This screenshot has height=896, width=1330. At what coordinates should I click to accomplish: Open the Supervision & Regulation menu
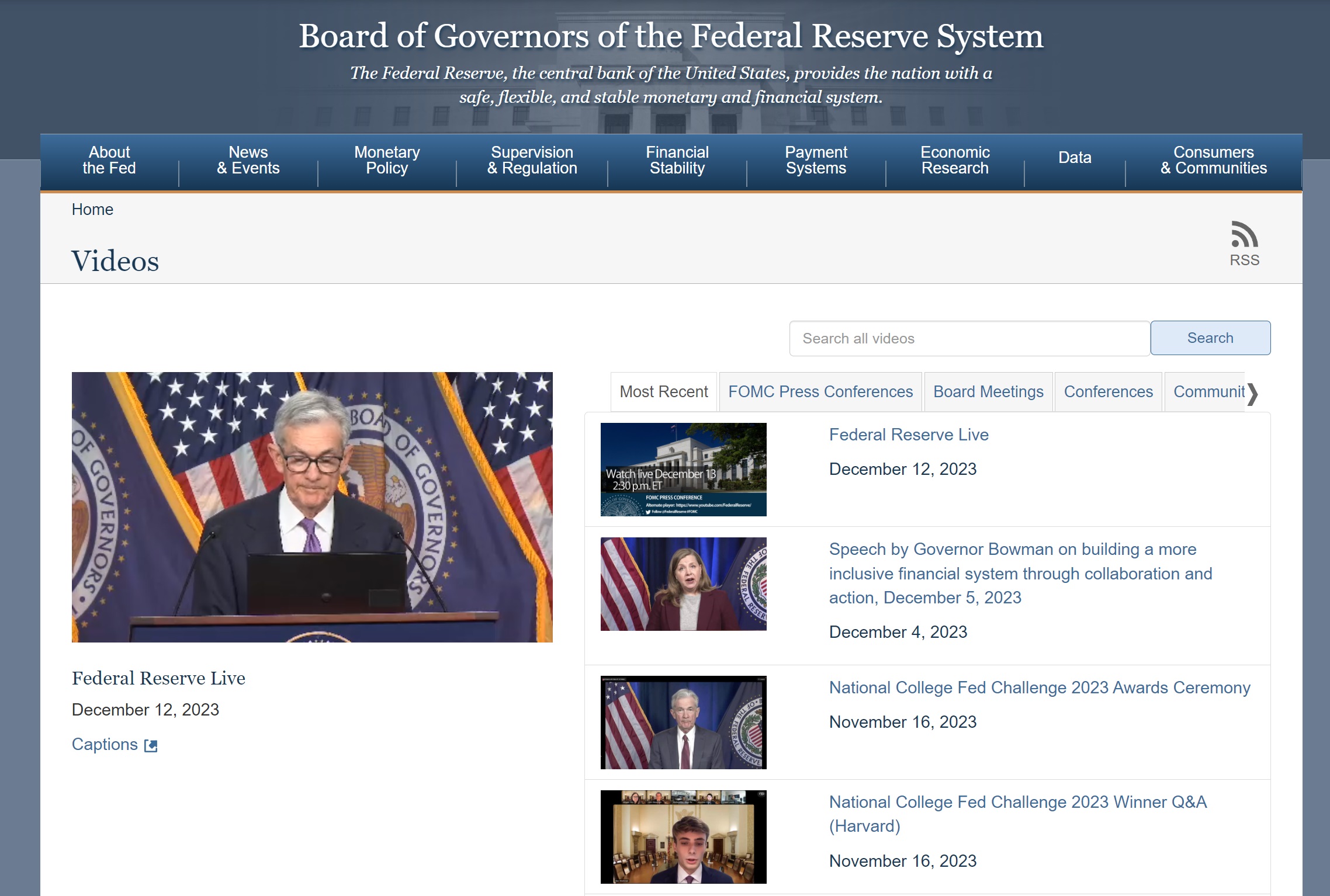pos(532,161)
